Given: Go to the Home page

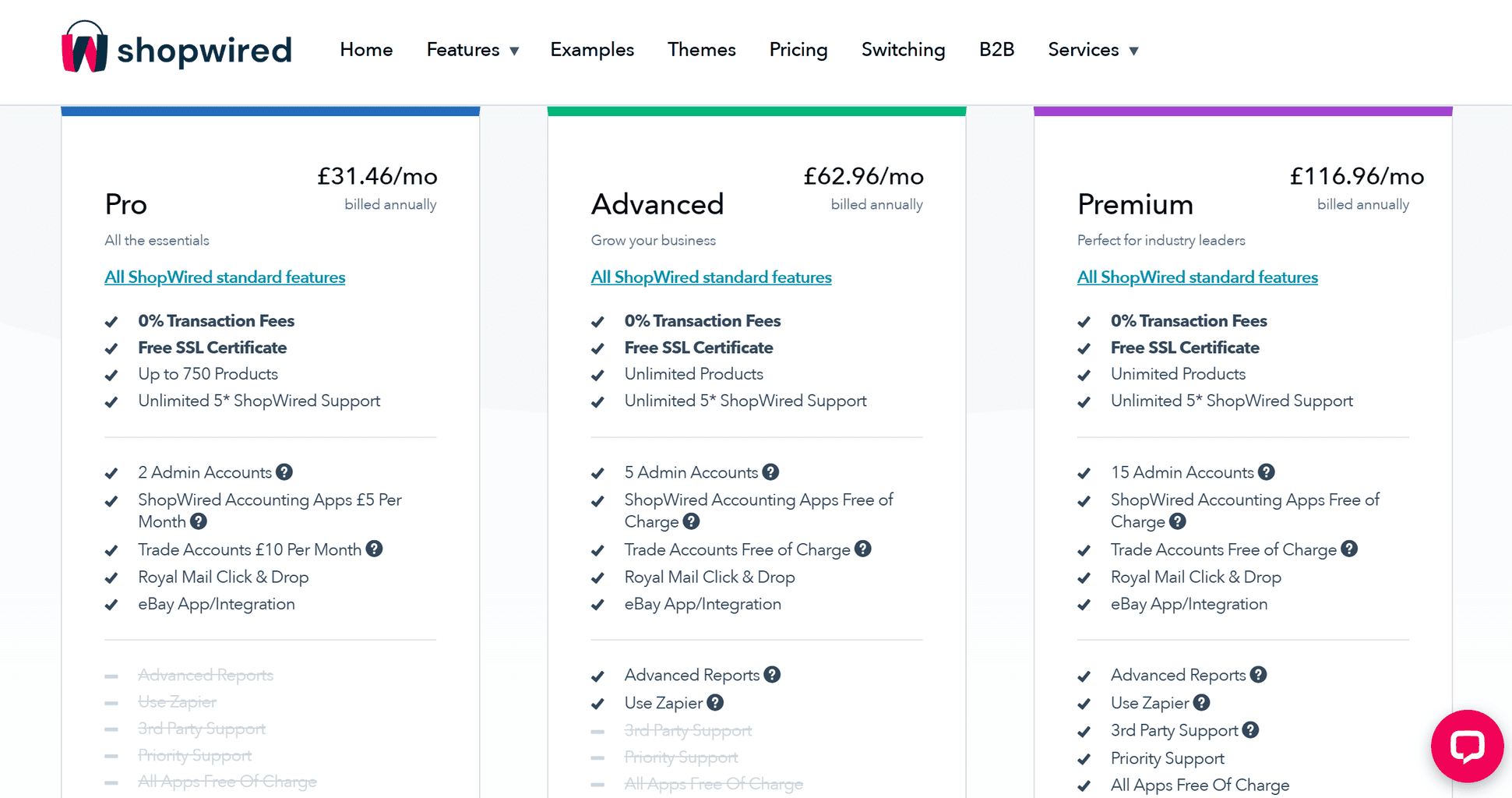Looking at the screenshot, I should 366,50.
